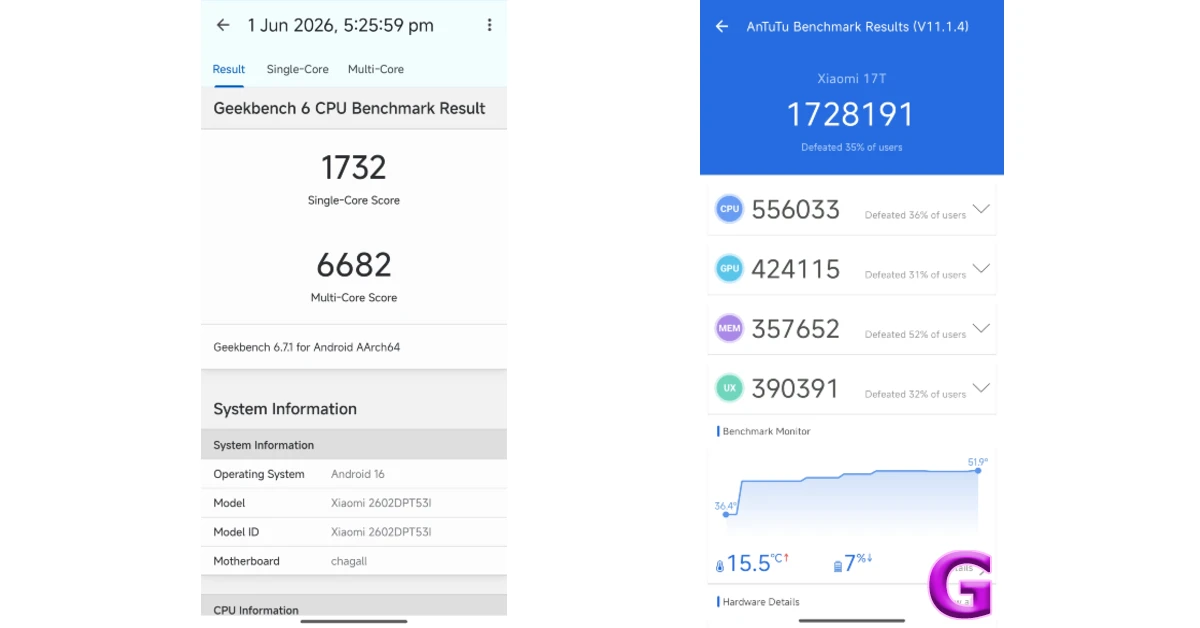
Task: Switch to the Multi-Core tab
Action: pyautogui.click(x=376, y=69)
